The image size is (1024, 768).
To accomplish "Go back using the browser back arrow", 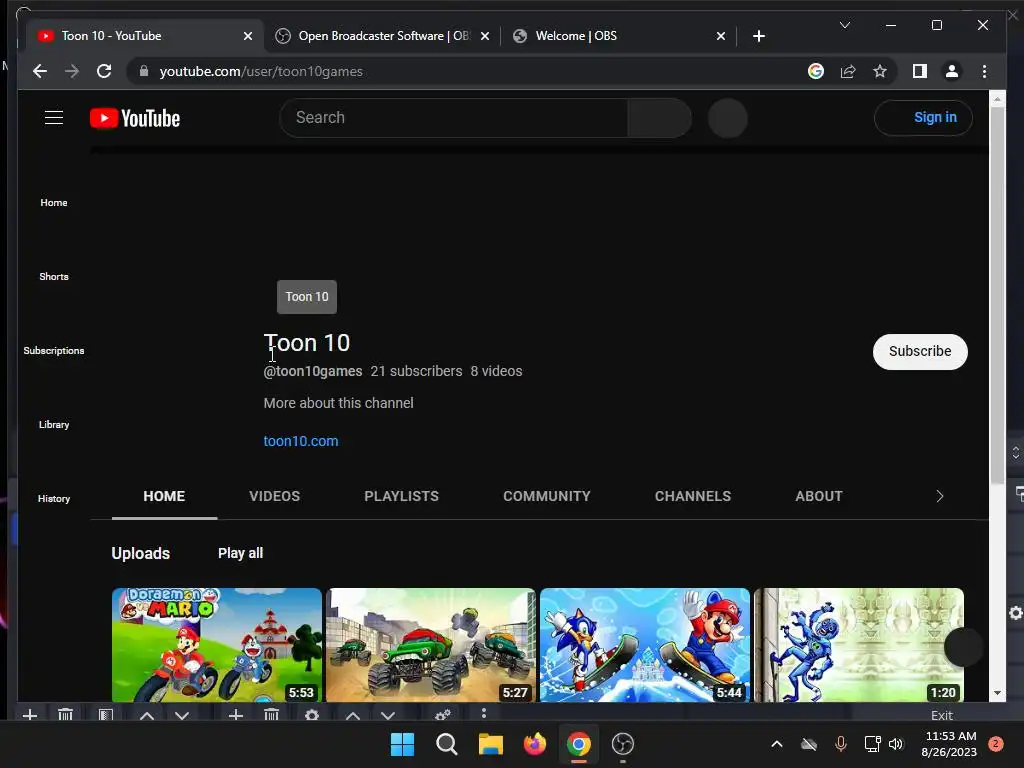I will point(40,71).
